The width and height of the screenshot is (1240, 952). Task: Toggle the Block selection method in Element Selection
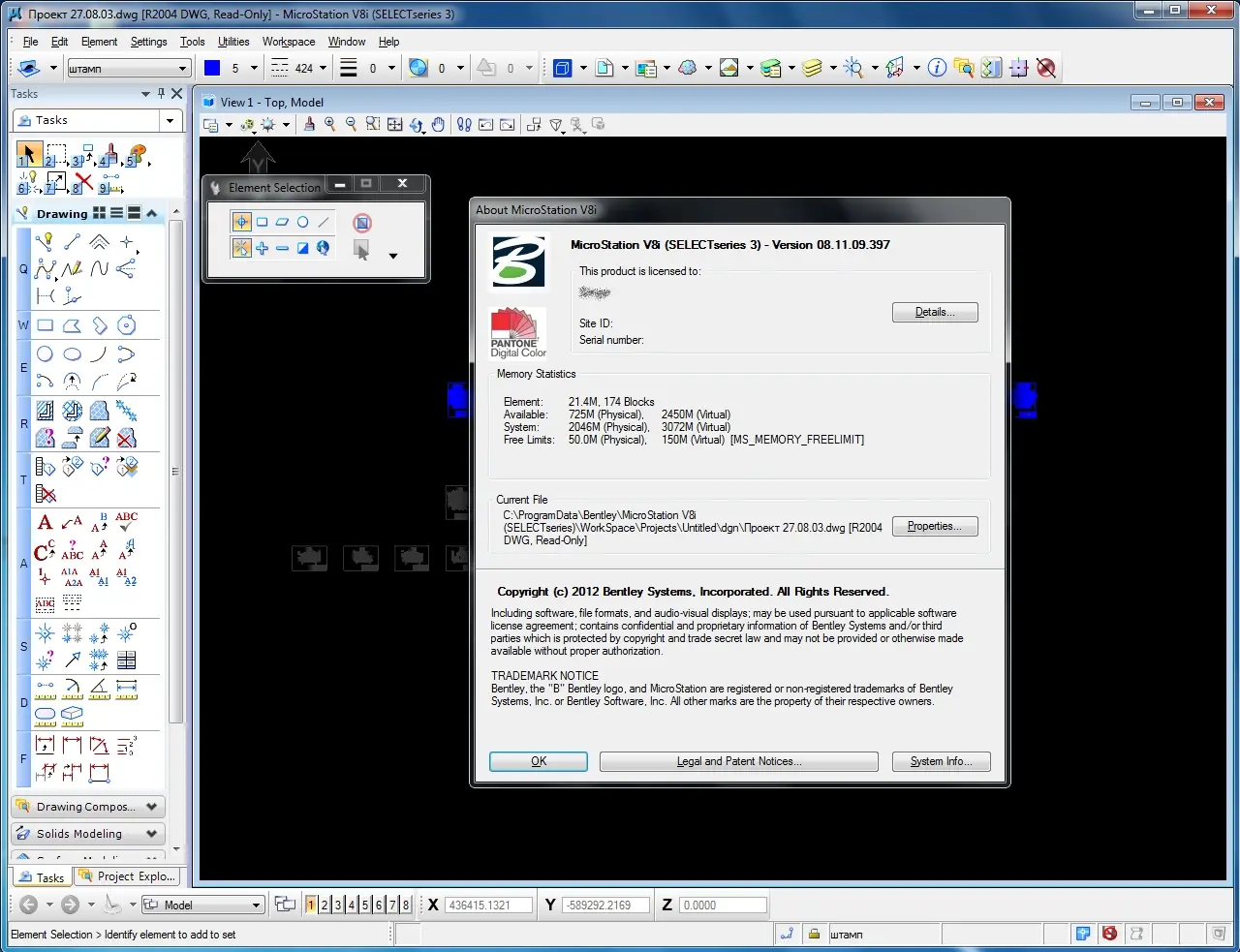[x=262, y=222]
